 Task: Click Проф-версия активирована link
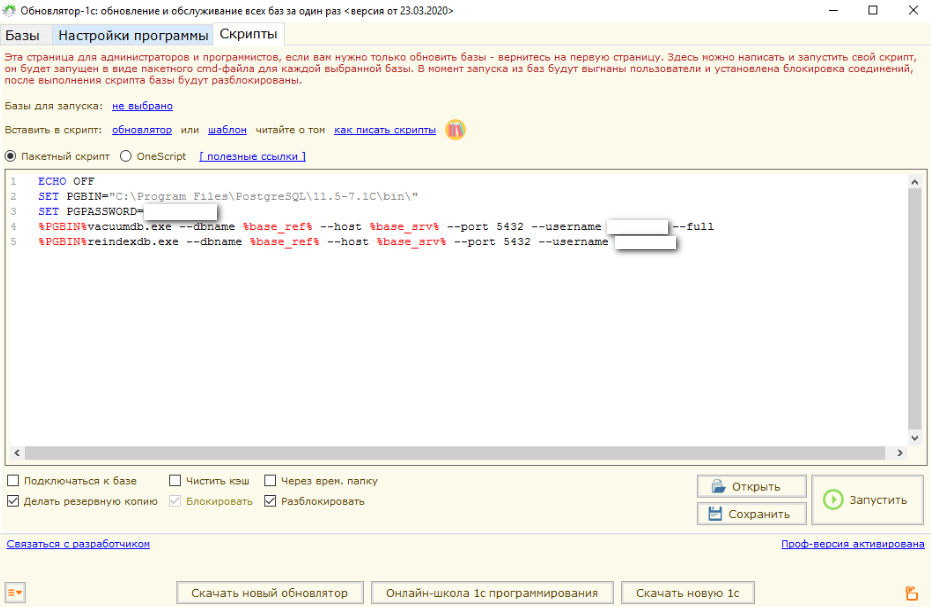pyautogui.click(x=853, y=543)
